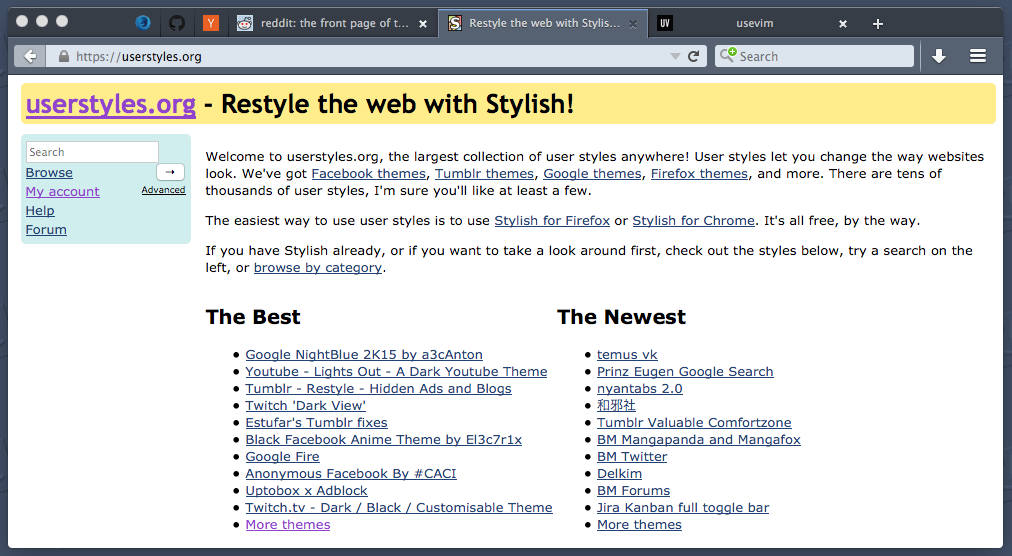This screenshot has width=1012, height=556.
Task: Open the Google Fire style link
Action: 282,457
